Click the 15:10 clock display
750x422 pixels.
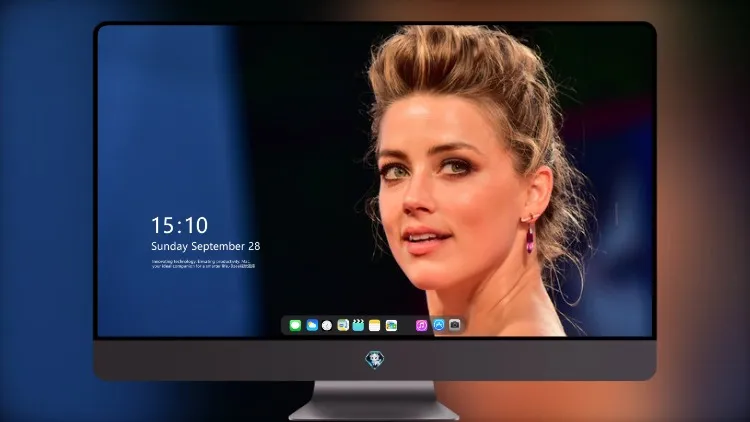179,225
